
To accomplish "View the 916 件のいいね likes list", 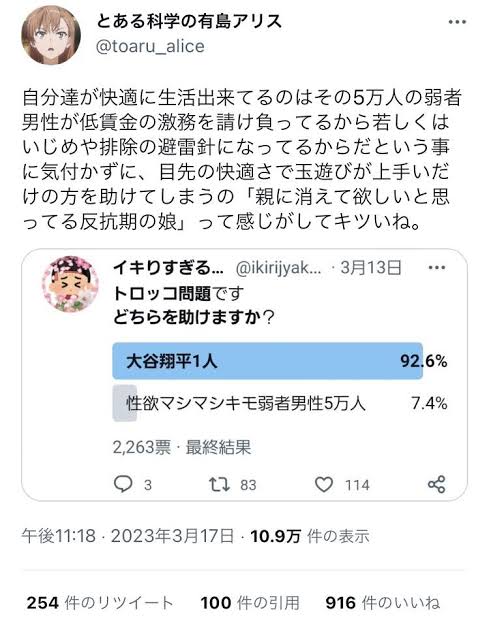I will (x=383, y=602).
